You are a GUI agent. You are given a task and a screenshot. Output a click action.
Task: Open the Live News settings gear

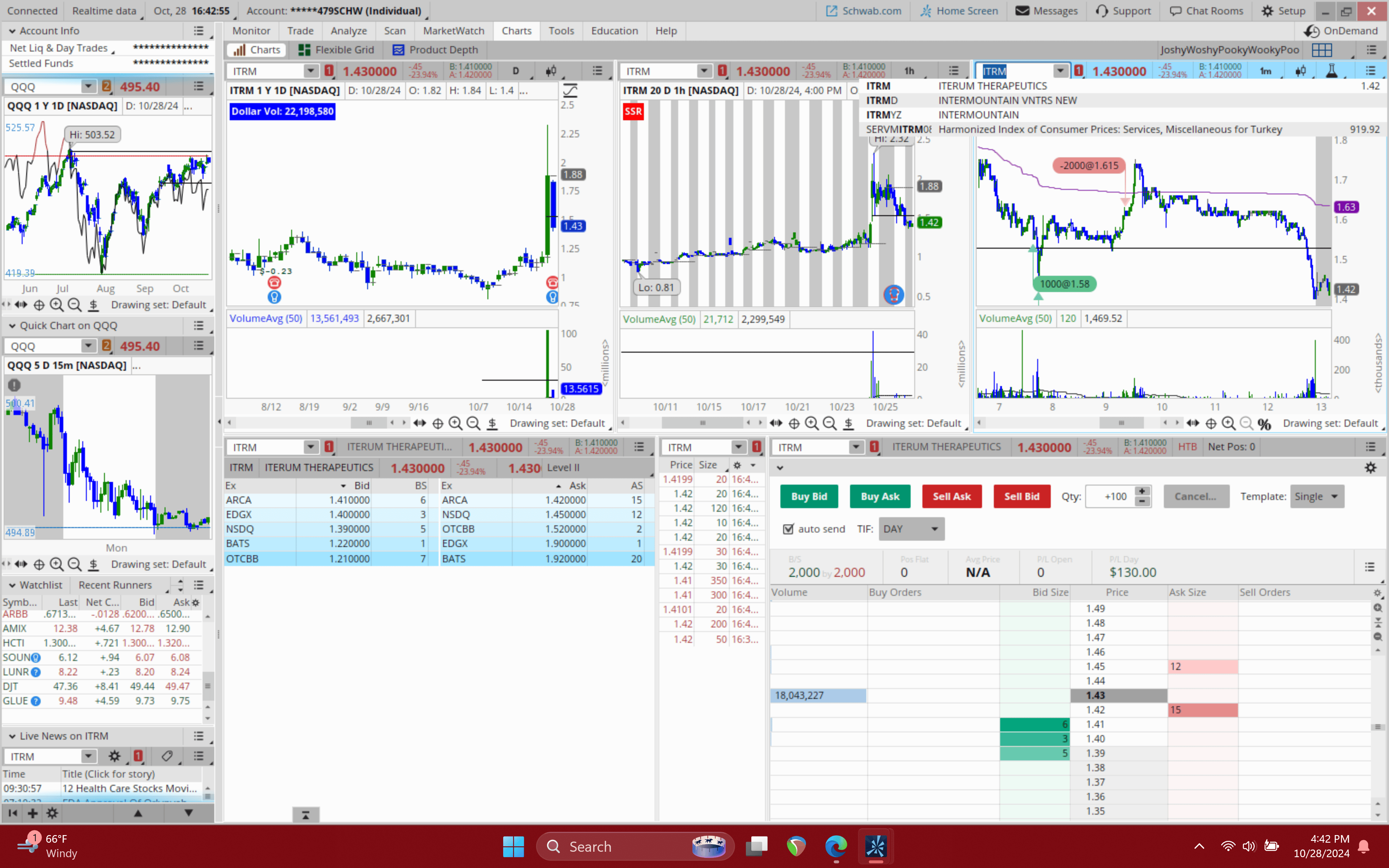114,756
